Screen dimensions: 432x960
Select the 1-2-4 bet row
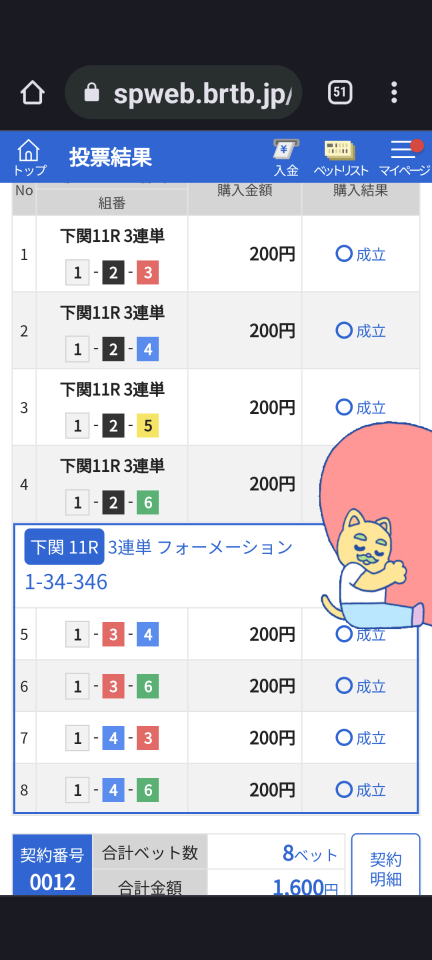tap(216, 331)
